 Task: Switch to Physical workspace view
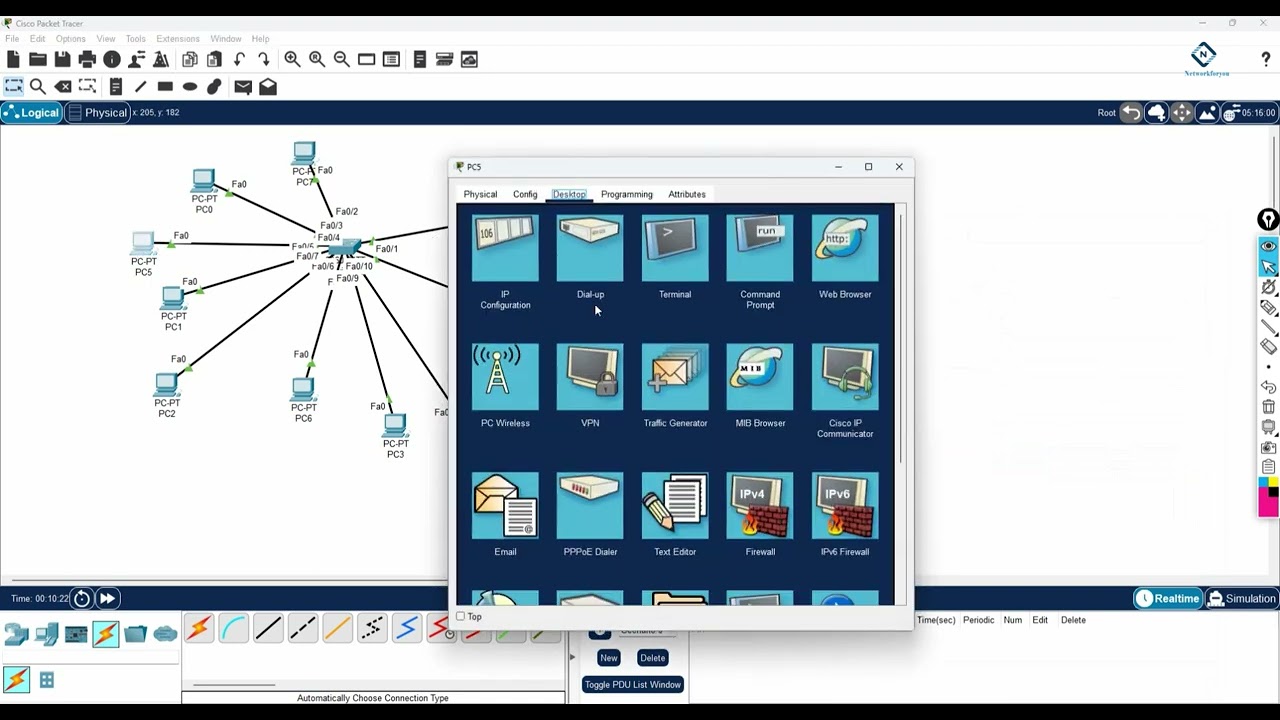pos(98,113)
